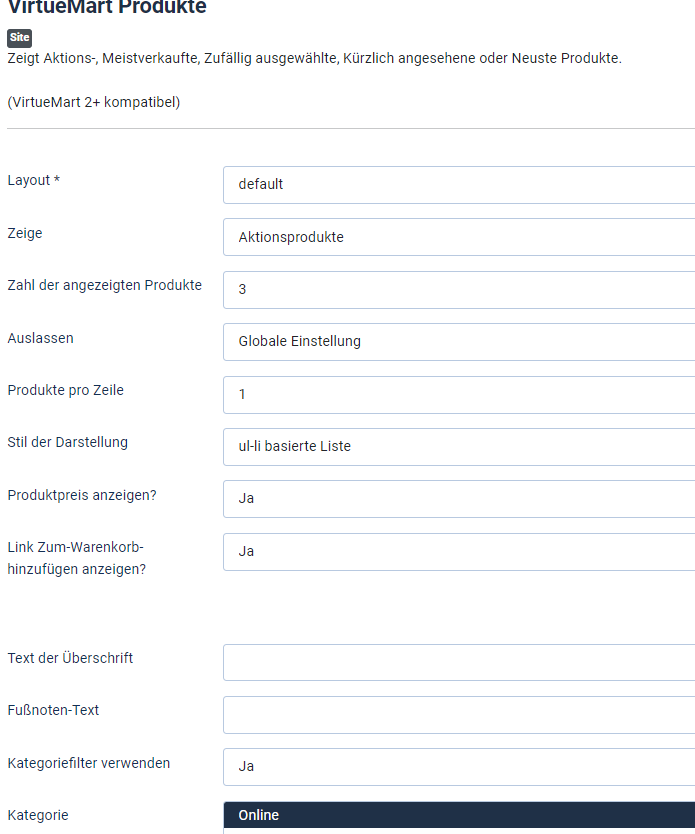Image resolution: width=695 pixels, height=834 pixels.
Task: Click the number of displayed products field
Action: click(458, 290)
